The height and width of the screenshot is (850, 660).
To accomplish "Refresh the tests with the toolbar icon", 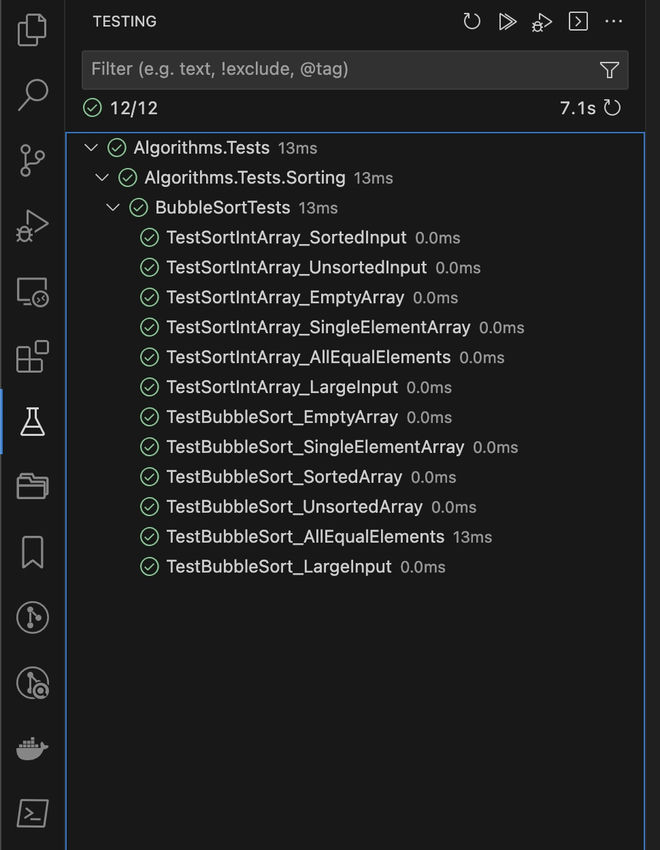I will [471, 21].
